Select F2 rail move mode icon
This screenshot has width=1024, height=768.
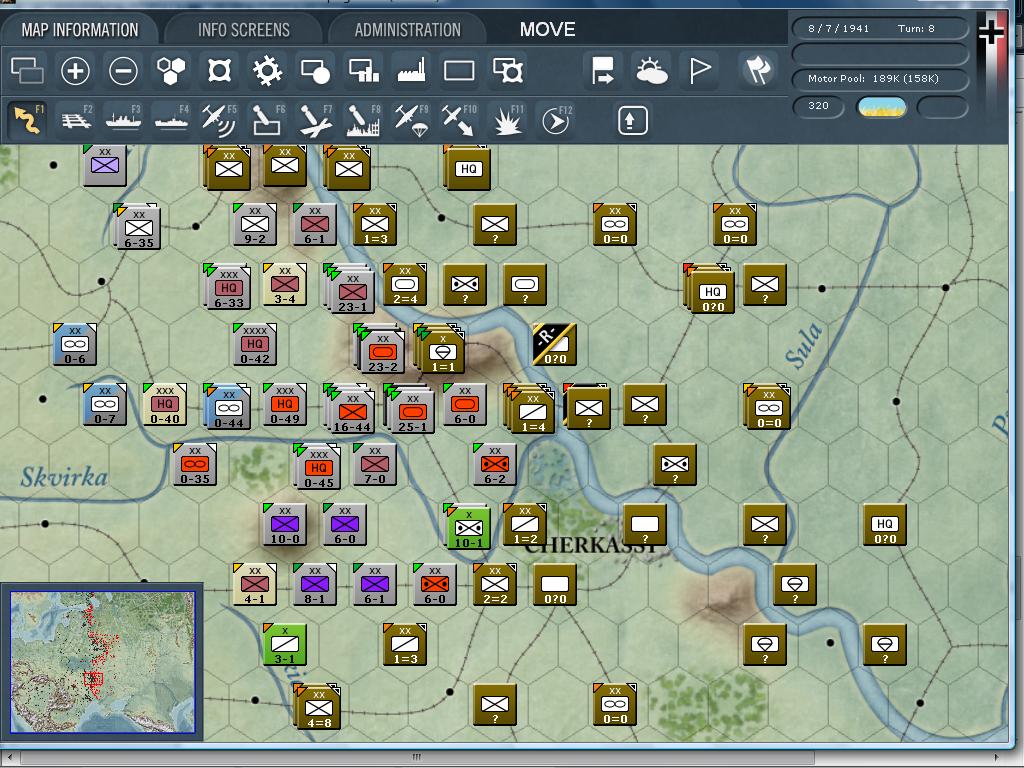tap(76, 120)
